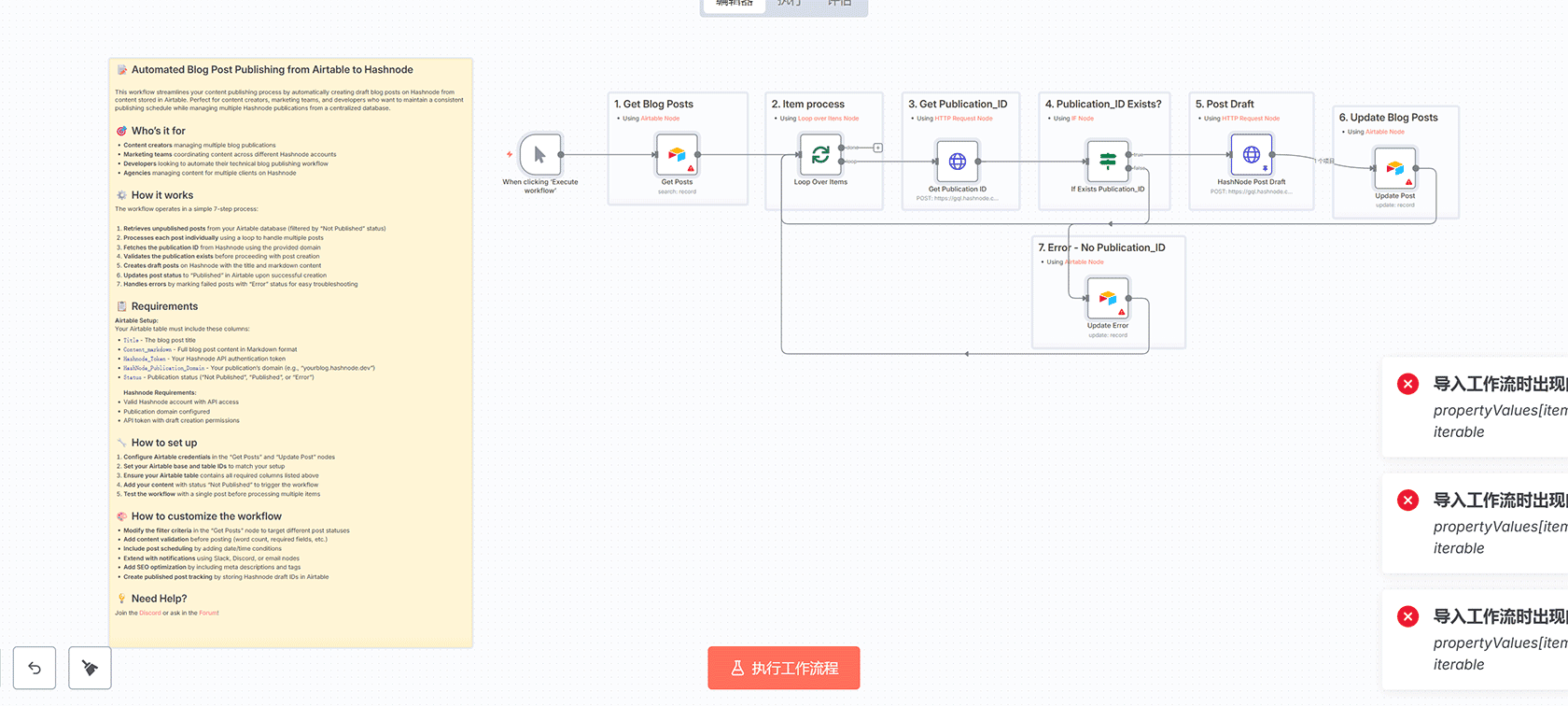
Task: Click plus on Loop 'done' output
Action: click(x=877, y=148)
